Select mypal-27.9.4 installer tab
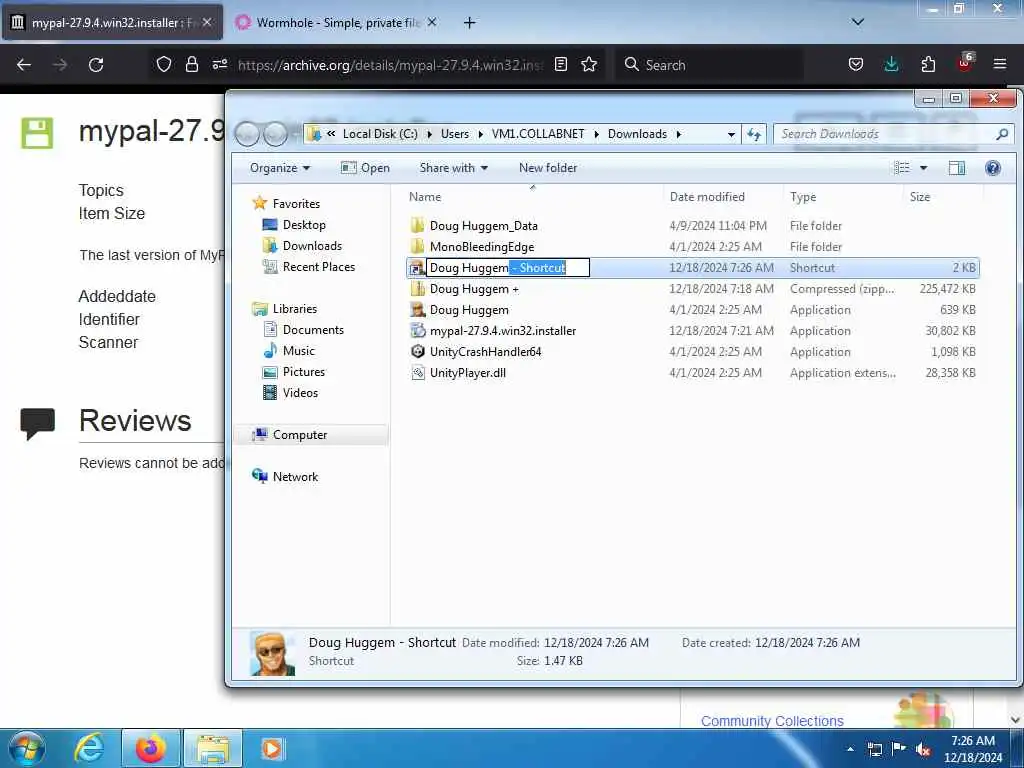The width and height of the screenshot is (1024, 768). click(x=112, y=22)
